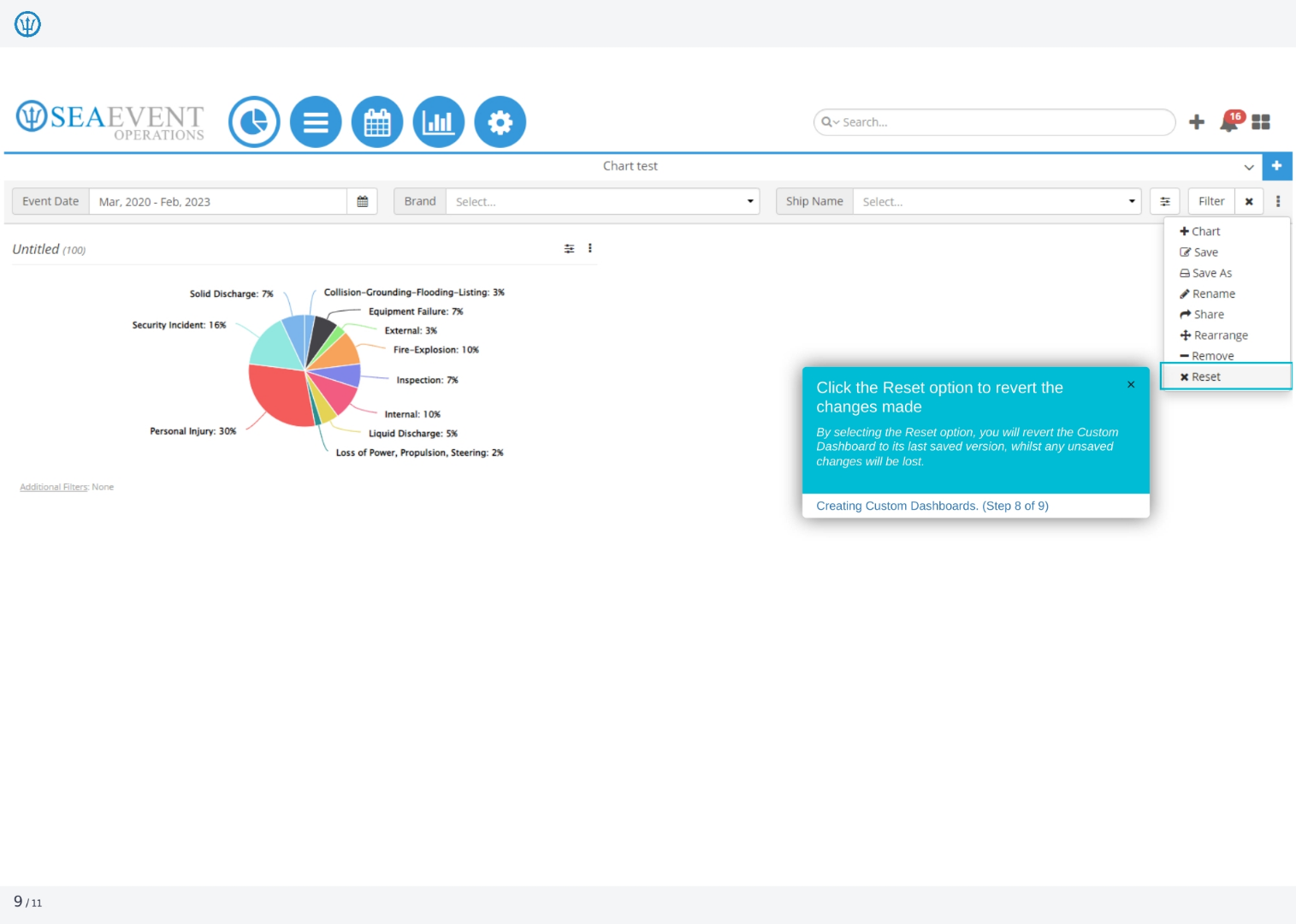
Task: Click the SeaEvent Operations logo
Action: pyautogui.click(x=110, y=121)
